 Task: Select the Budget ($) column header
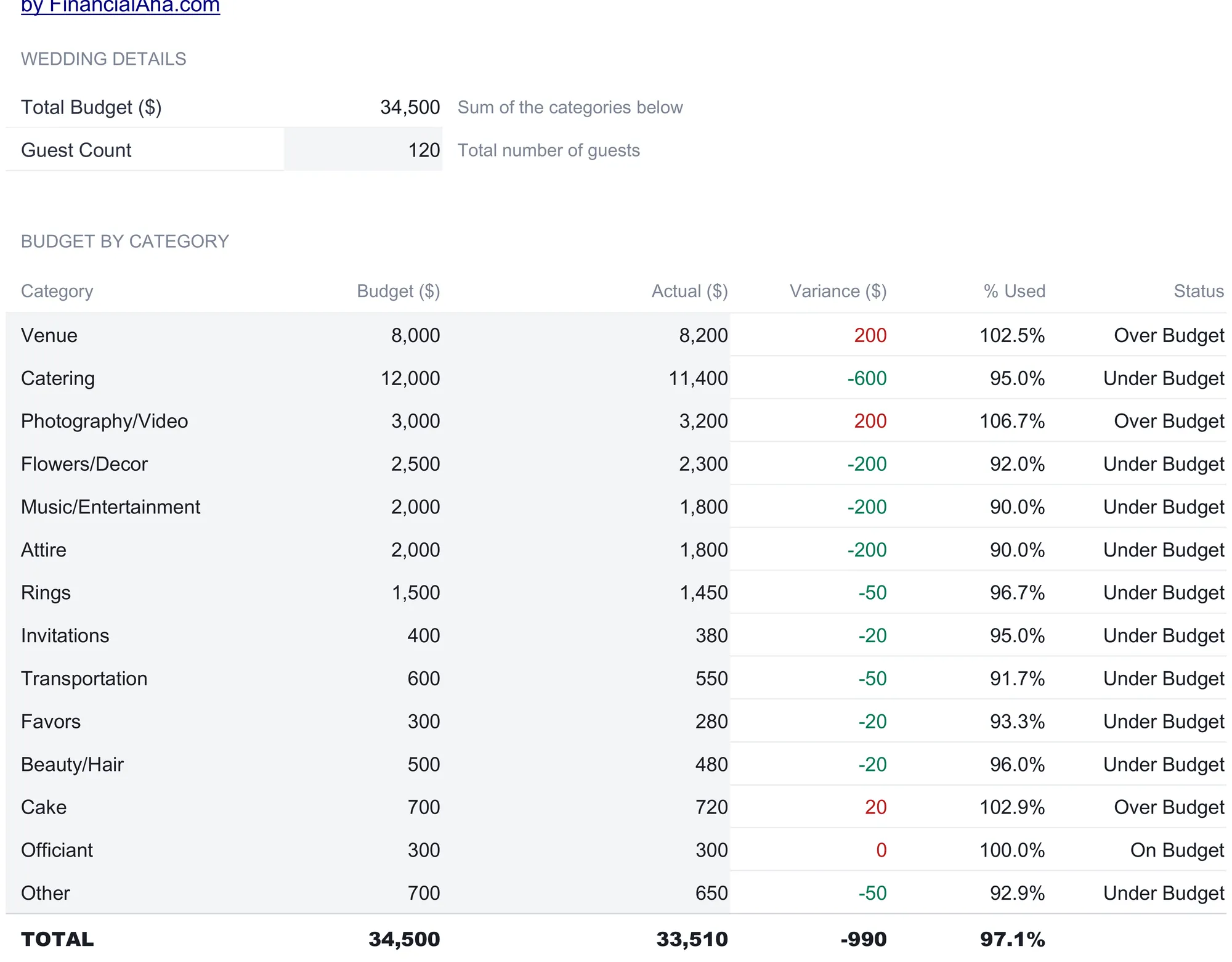[x=399, y=291]
